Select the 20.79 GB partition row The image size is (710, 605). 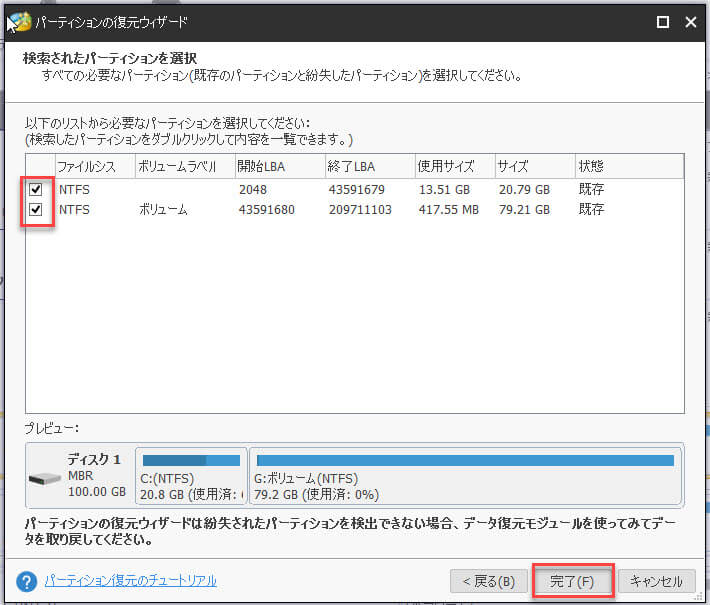point(350,189)
